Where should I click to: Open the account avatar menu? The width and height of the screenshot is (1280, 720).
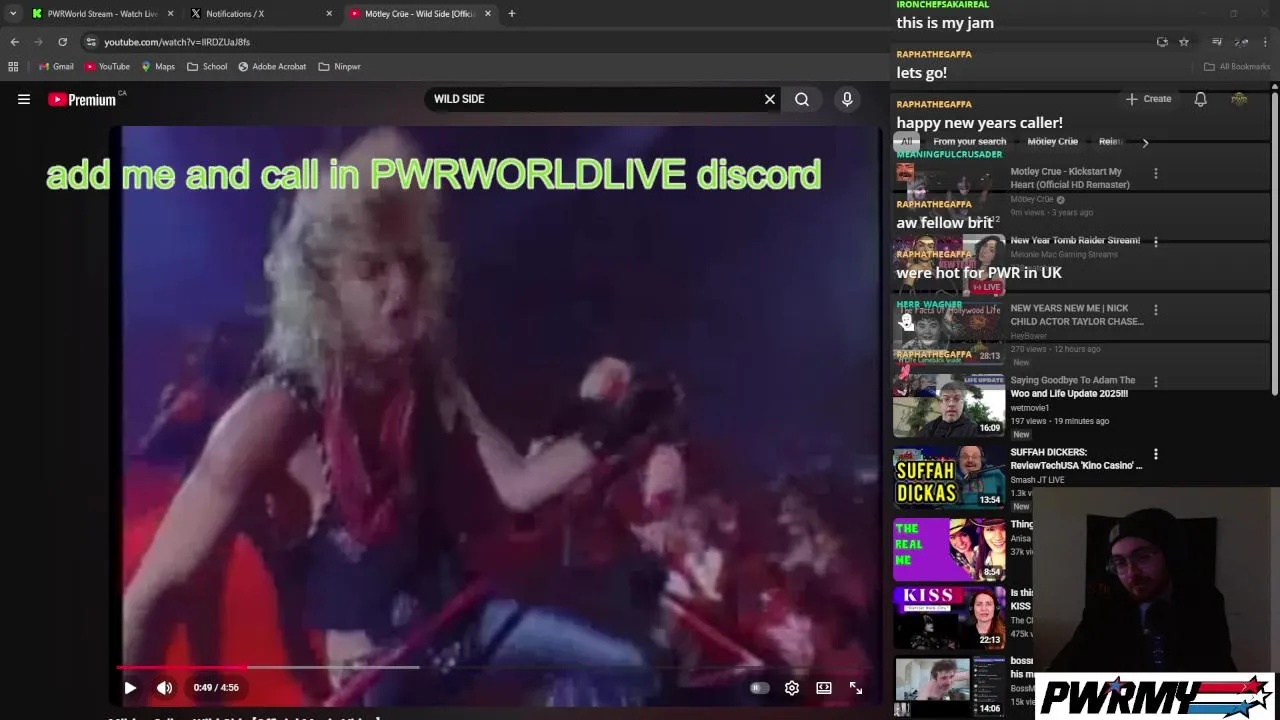(x=1239, y=99)
